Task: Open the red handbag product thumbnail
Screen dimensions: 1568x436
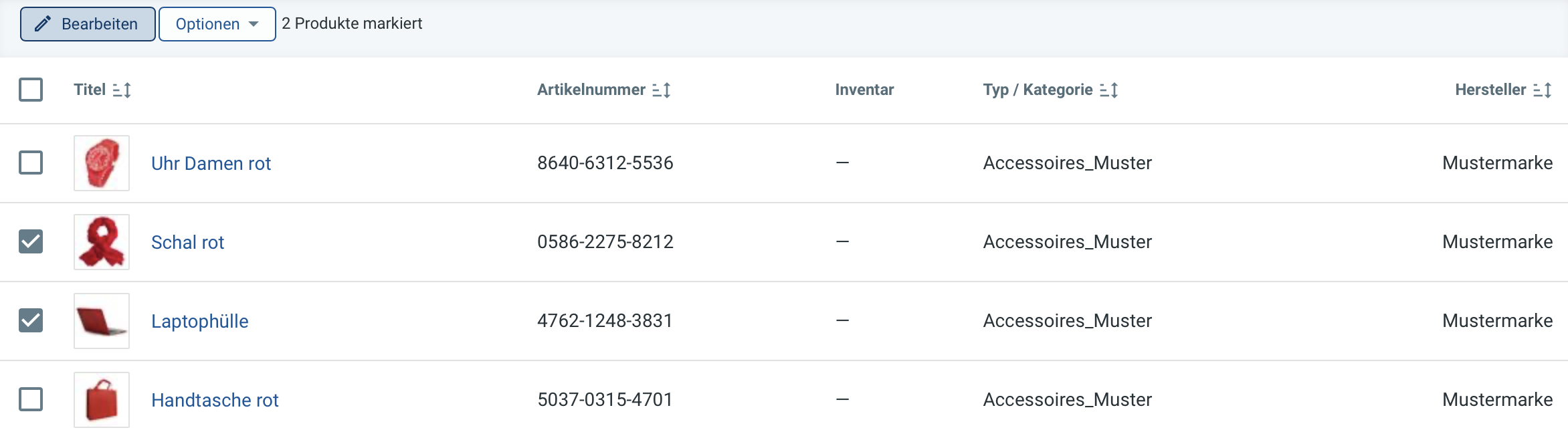Action: [x=102, y=400]
